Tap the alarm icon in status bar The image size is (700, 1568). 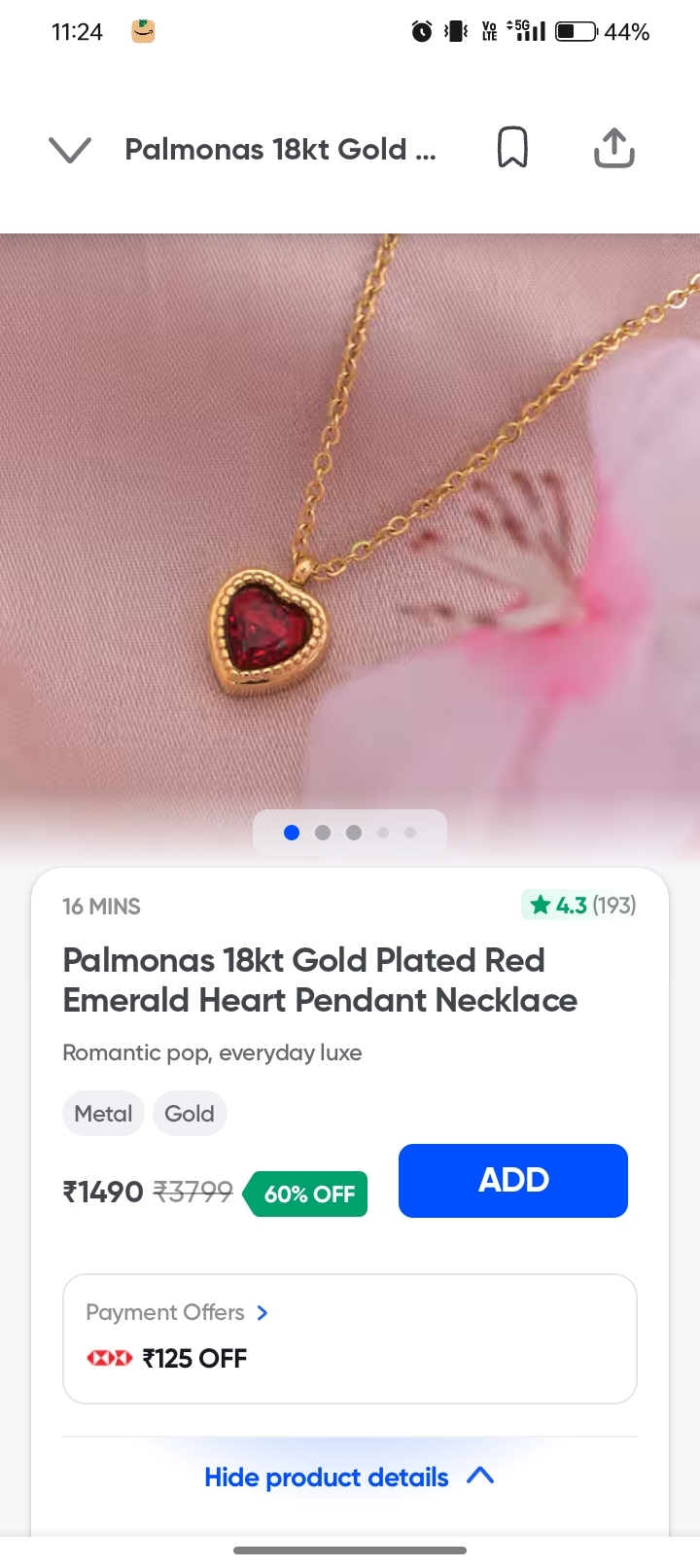coord(422,32)
